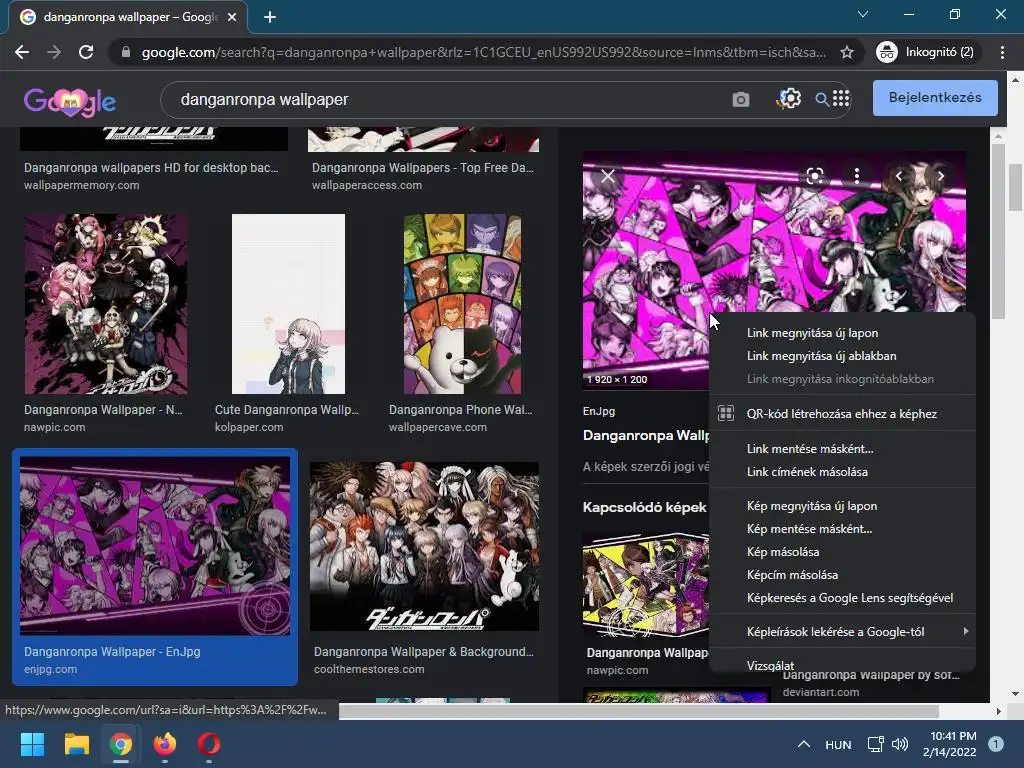
Task: Open the Google apps grid
Action: tap(841, 98)
